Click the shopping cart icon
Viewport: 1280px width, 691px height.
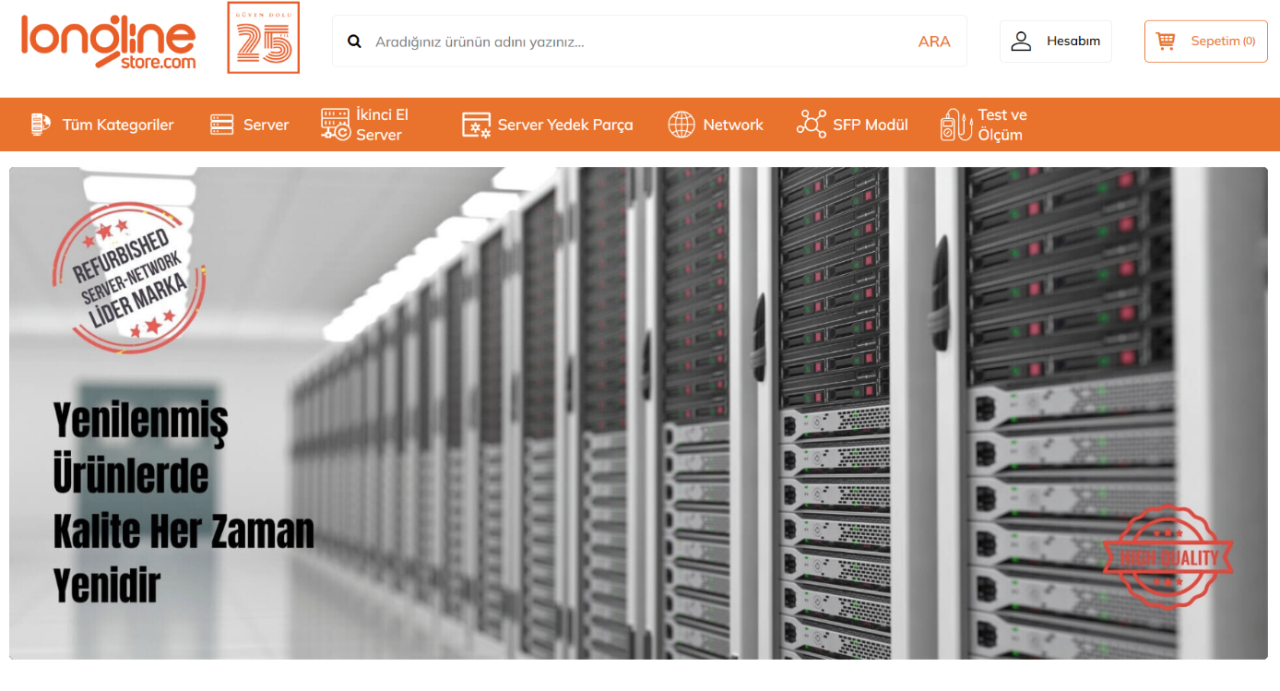point(1165,41)
